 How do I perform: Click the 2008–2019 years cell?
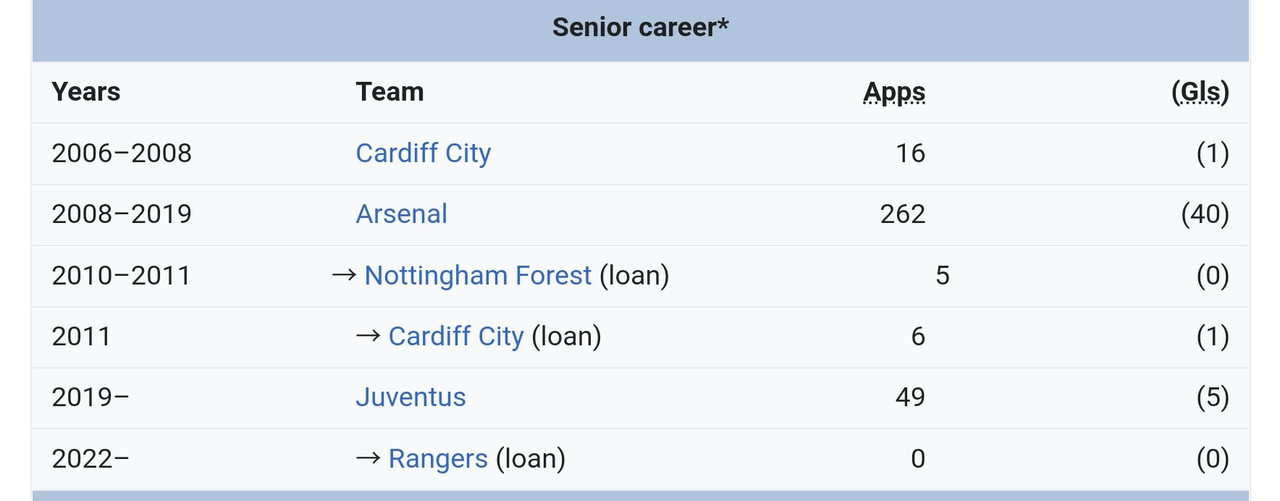coord(122,214)
